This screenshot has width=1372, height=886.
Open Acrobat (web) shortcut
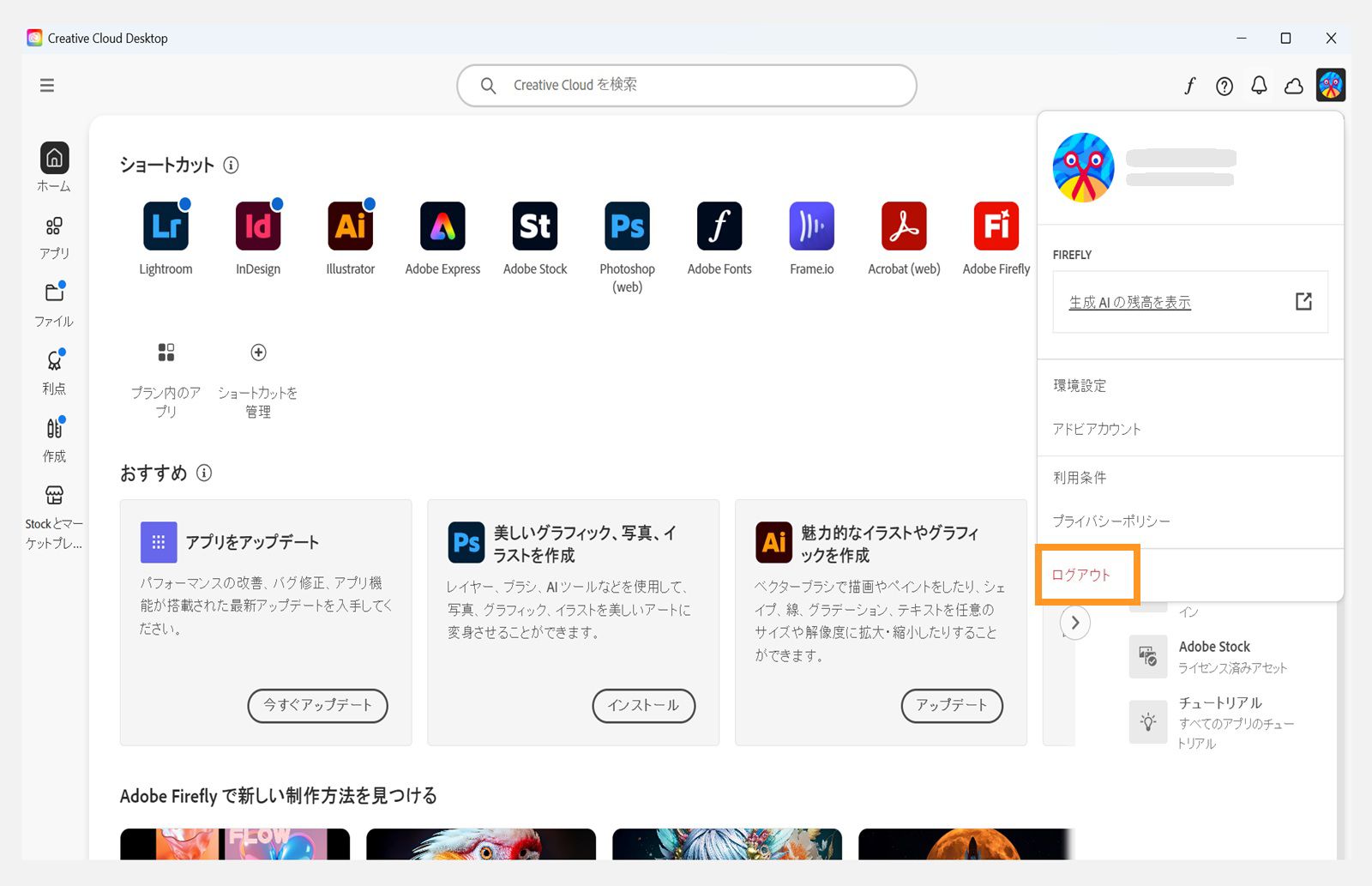904,226
